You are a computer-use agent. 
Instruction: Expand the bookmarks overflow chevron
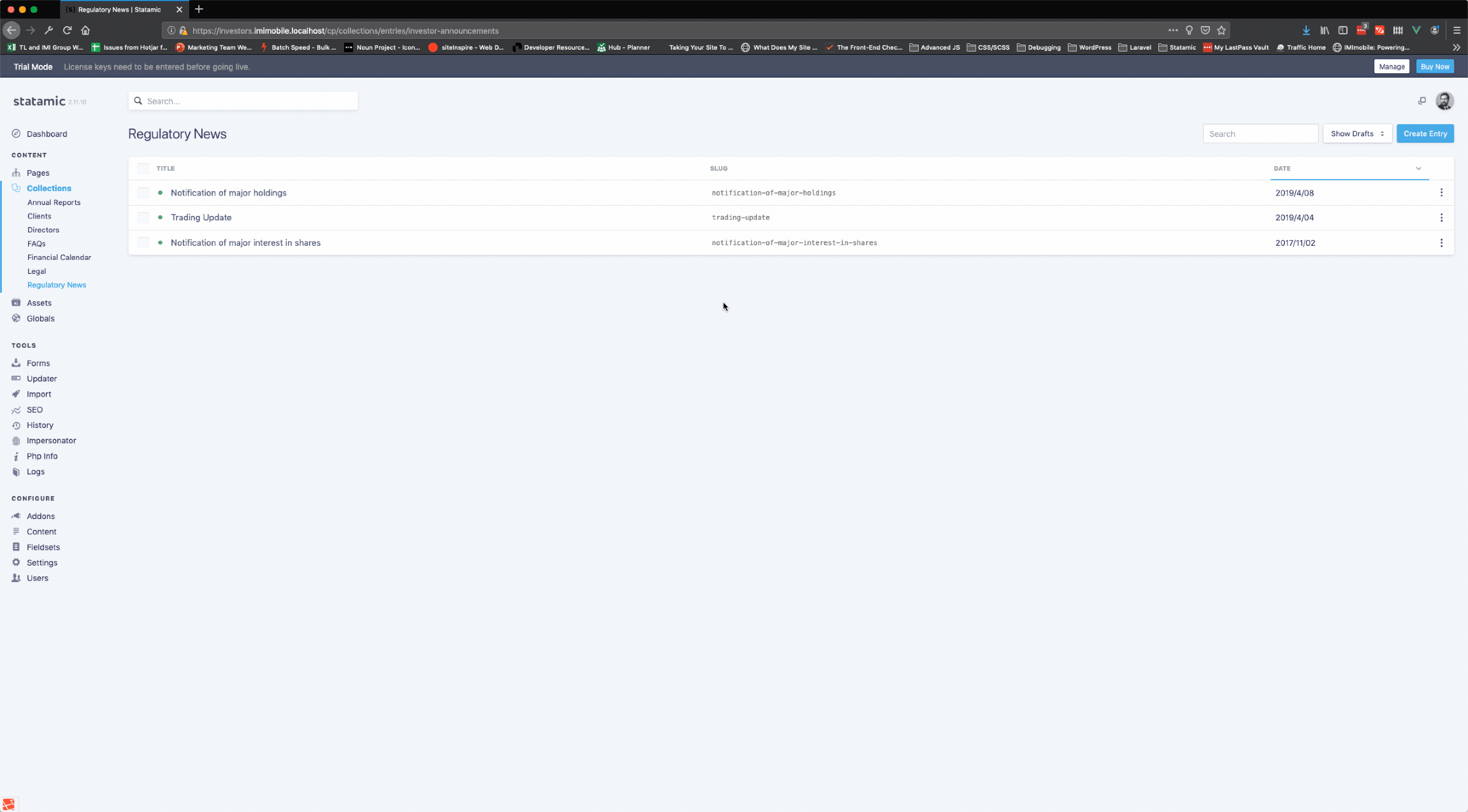(x=1457, y=47)
